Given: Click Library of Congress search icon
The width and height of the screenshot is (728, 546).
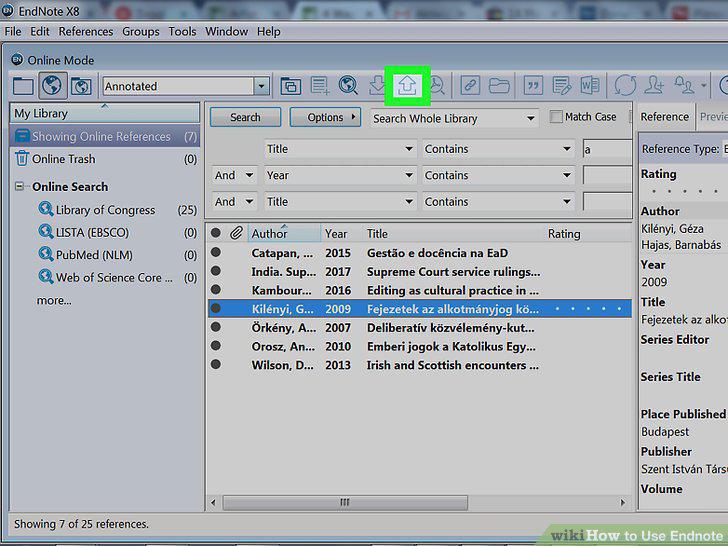Looking at the screenshot, I should (x=46, y=209).
